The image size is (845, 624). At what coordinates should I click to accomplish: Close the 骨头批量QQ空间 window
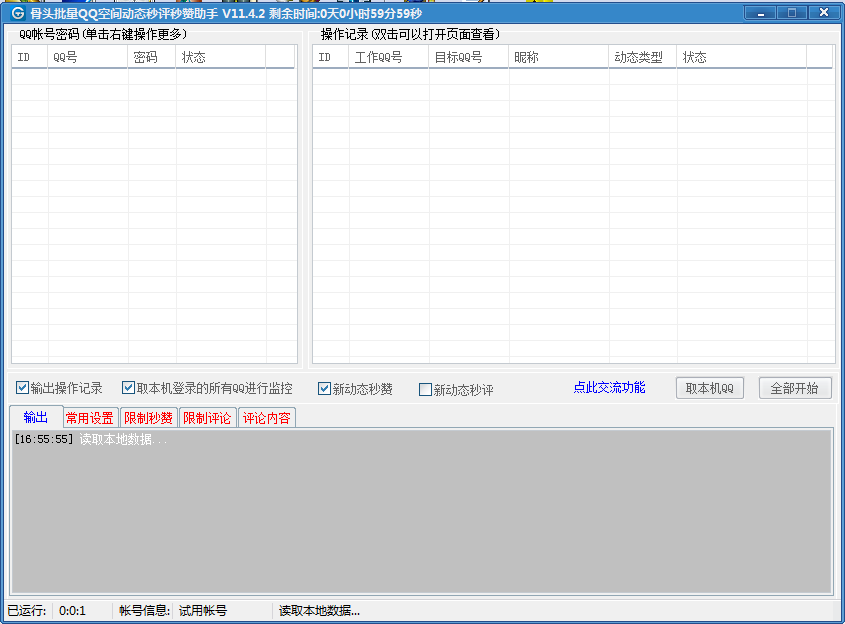[823, 13]
